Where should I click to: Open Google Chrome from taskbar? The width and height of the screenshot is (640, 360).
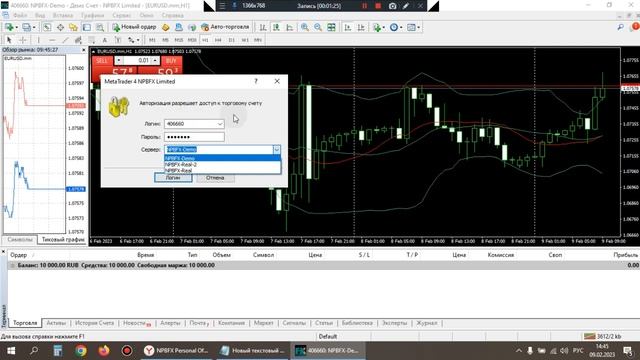80,351
